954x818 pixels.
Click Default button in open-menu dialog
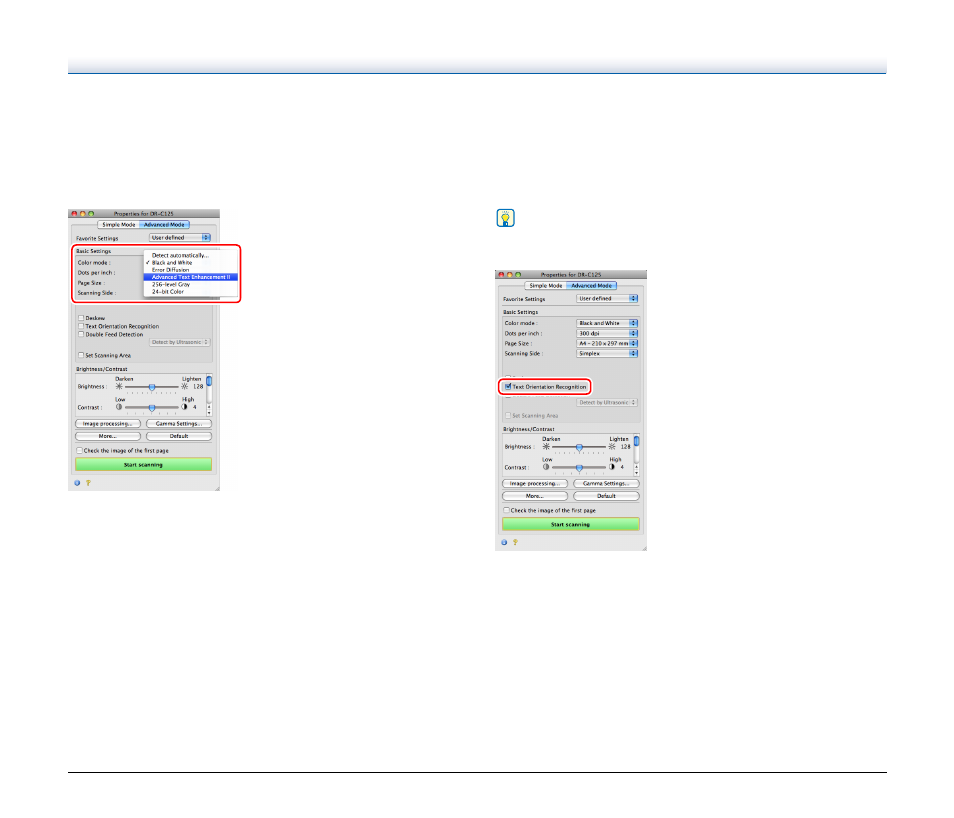point(179,436)
